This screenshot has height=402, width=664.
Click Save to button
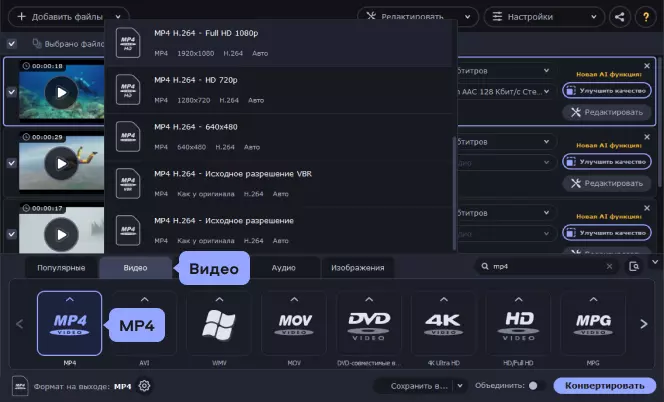418,386
